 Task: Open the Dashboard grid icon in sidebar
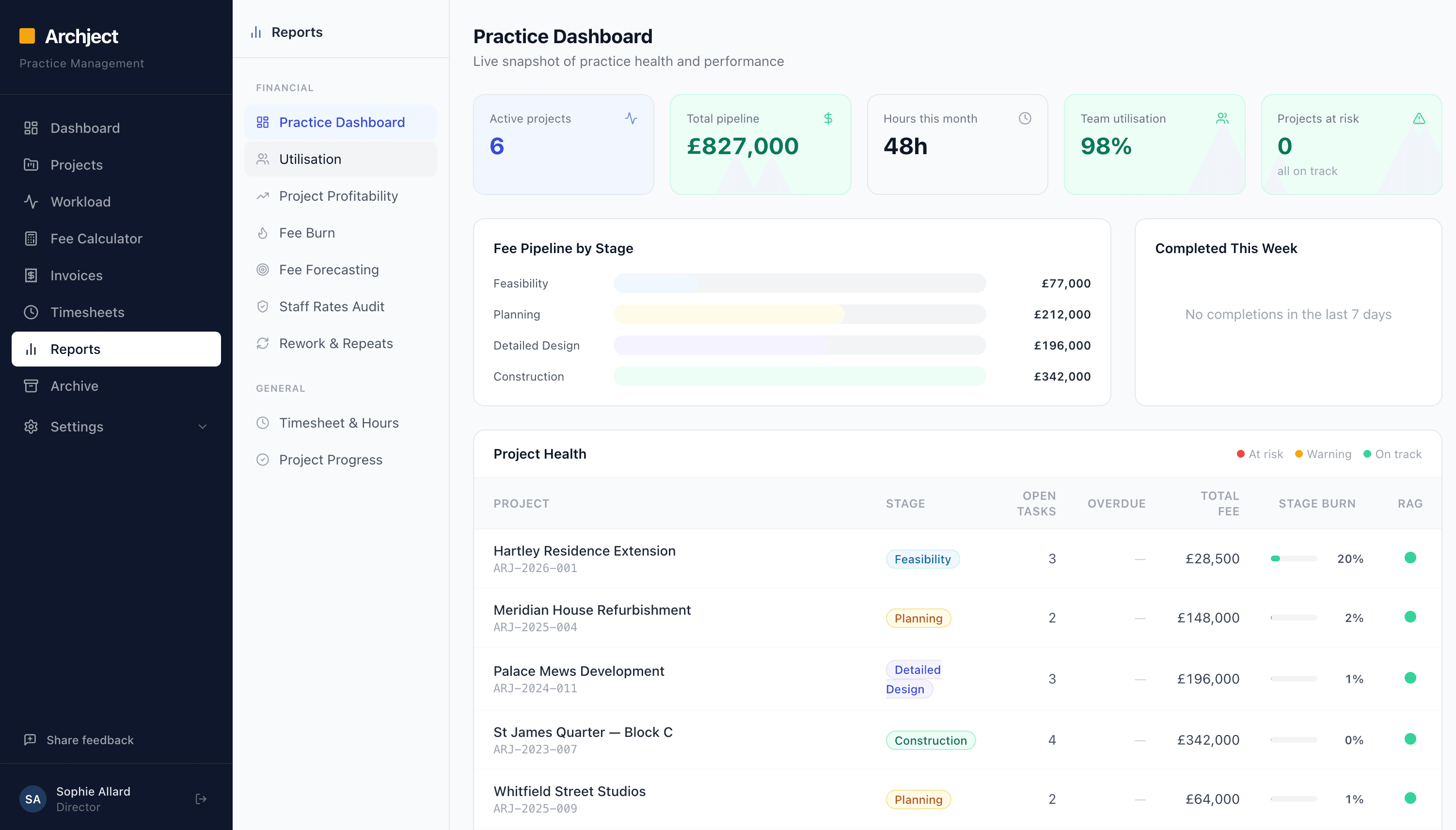31,128
